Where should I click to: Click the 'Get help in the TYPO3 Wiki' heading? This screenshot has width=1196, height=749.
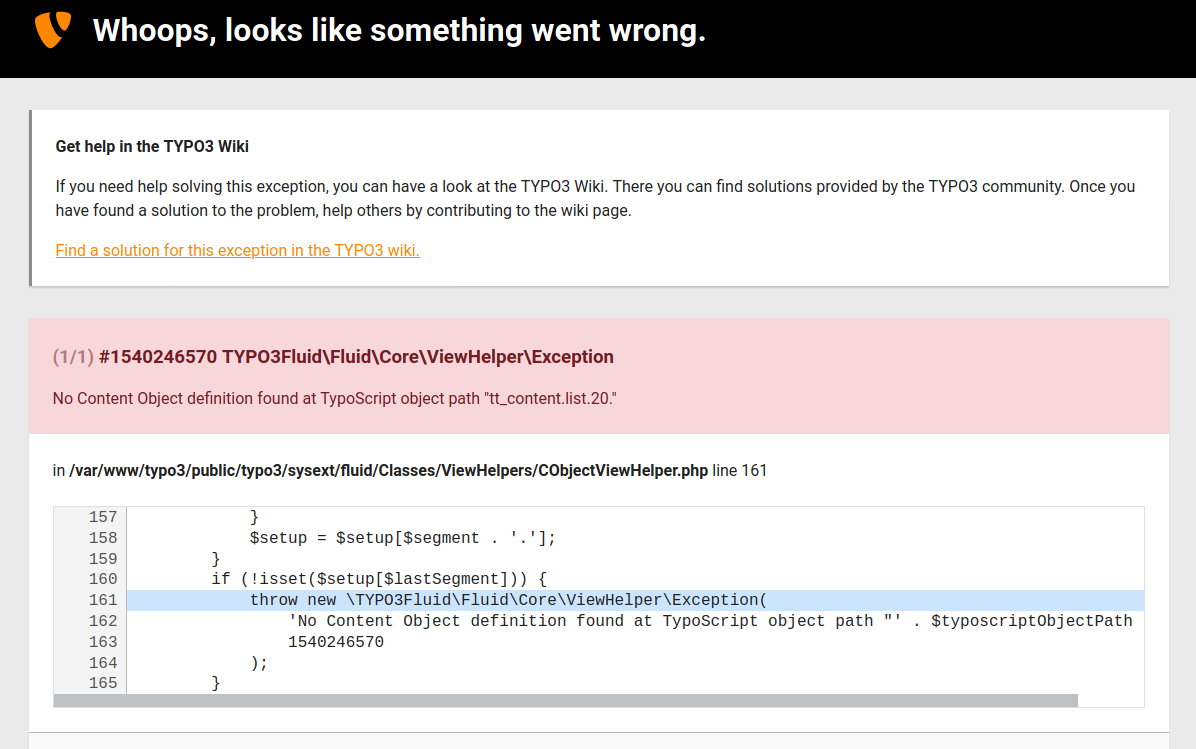pos(152,146)
